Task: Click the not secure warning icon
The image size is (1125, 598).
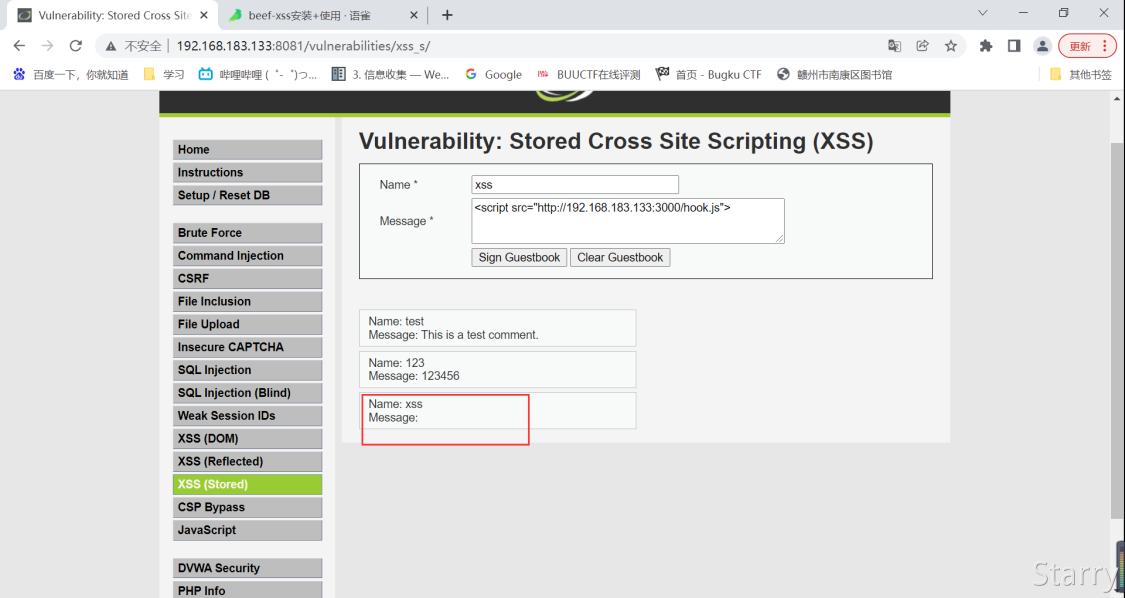Action: [110, 46]
